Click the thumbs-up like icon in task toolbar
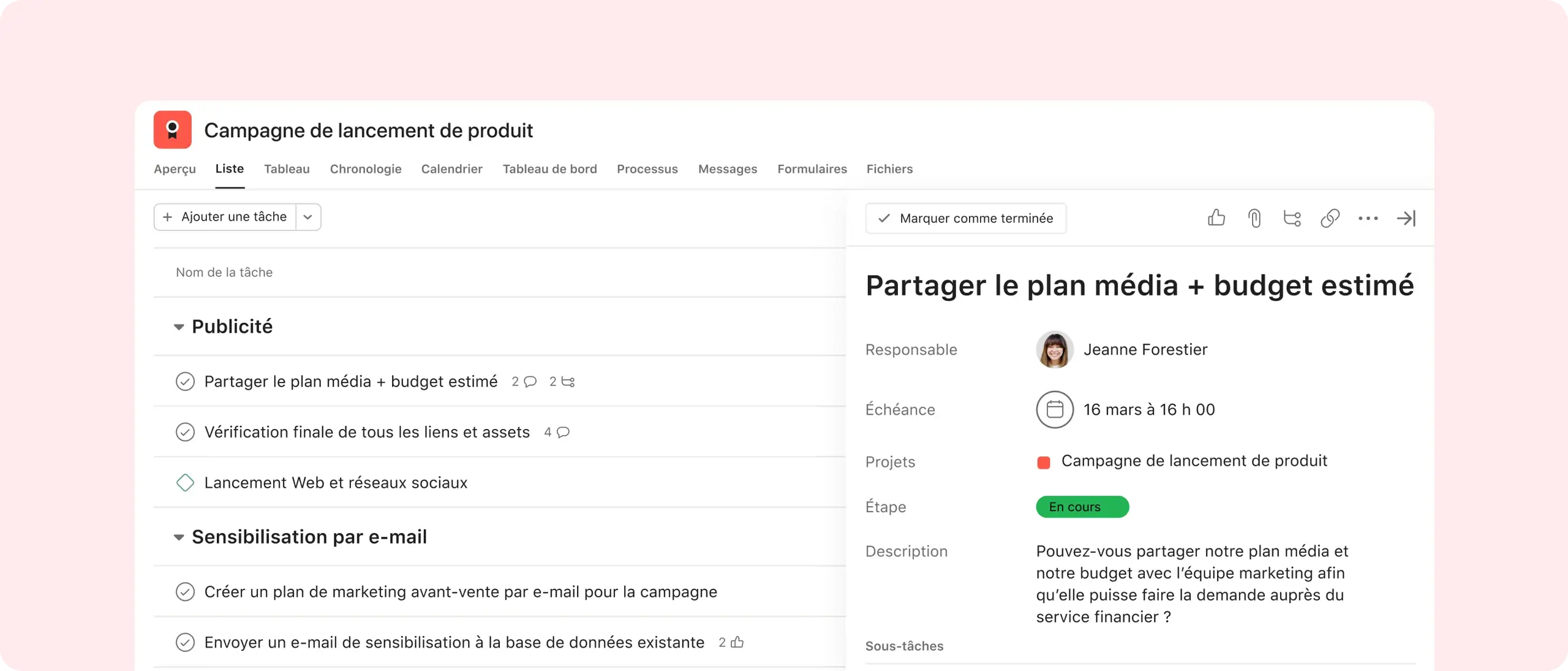Image resolution: width=1568 pixels, height=671 pixels. pyautogui.click(x=1216, y=218)
